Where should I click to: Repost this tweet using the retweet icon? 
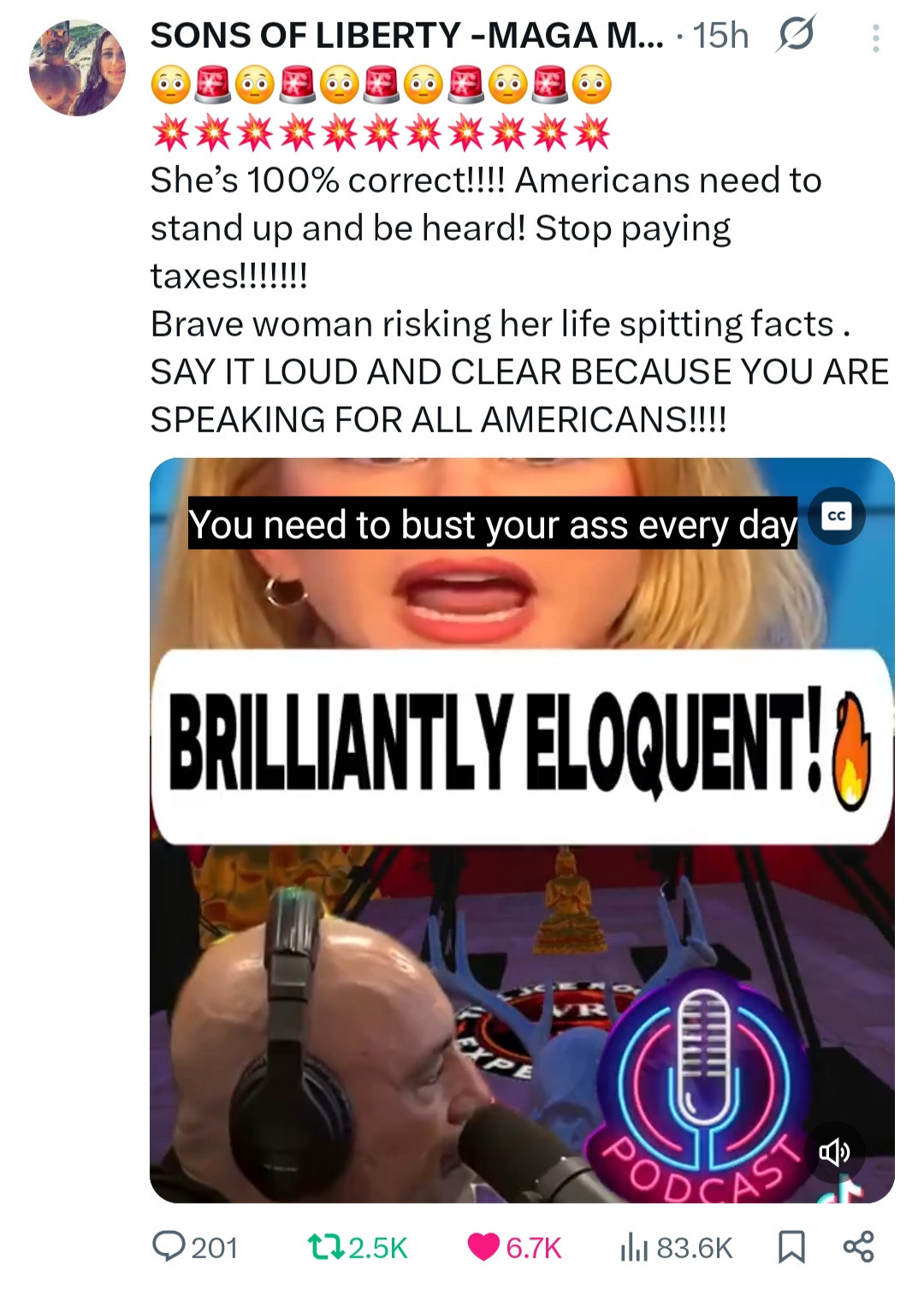[326, 1247]
